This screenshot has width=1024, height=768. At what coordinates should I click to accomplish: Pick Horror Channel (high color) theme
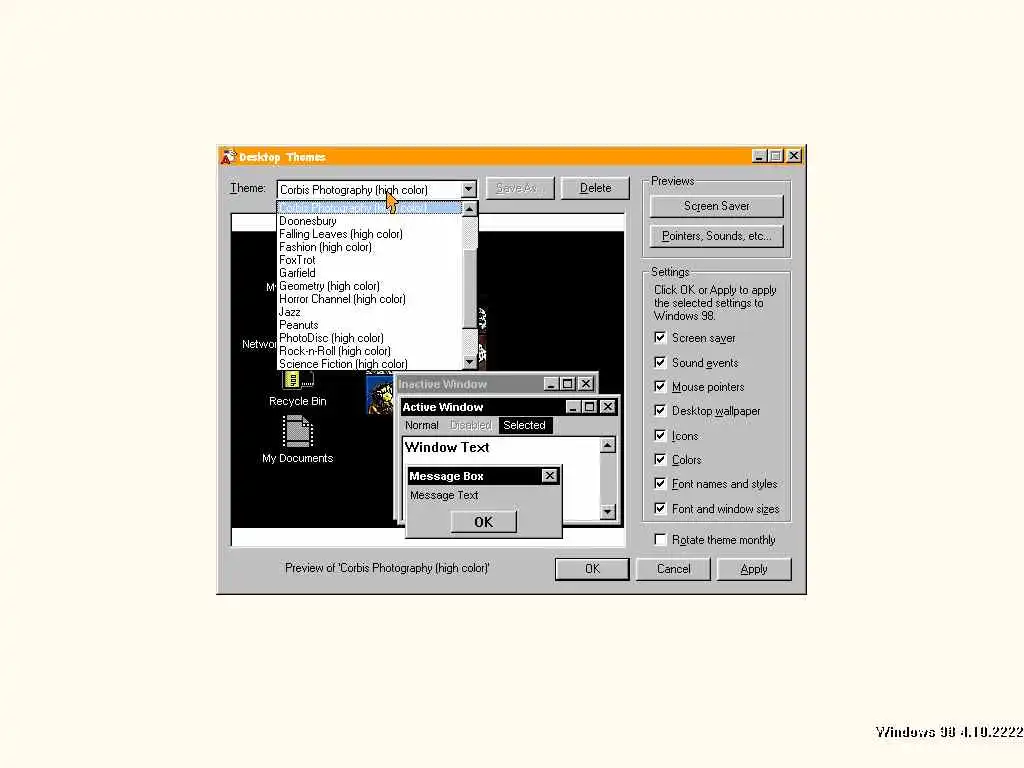pyautogui.click(x=369, y=299)
